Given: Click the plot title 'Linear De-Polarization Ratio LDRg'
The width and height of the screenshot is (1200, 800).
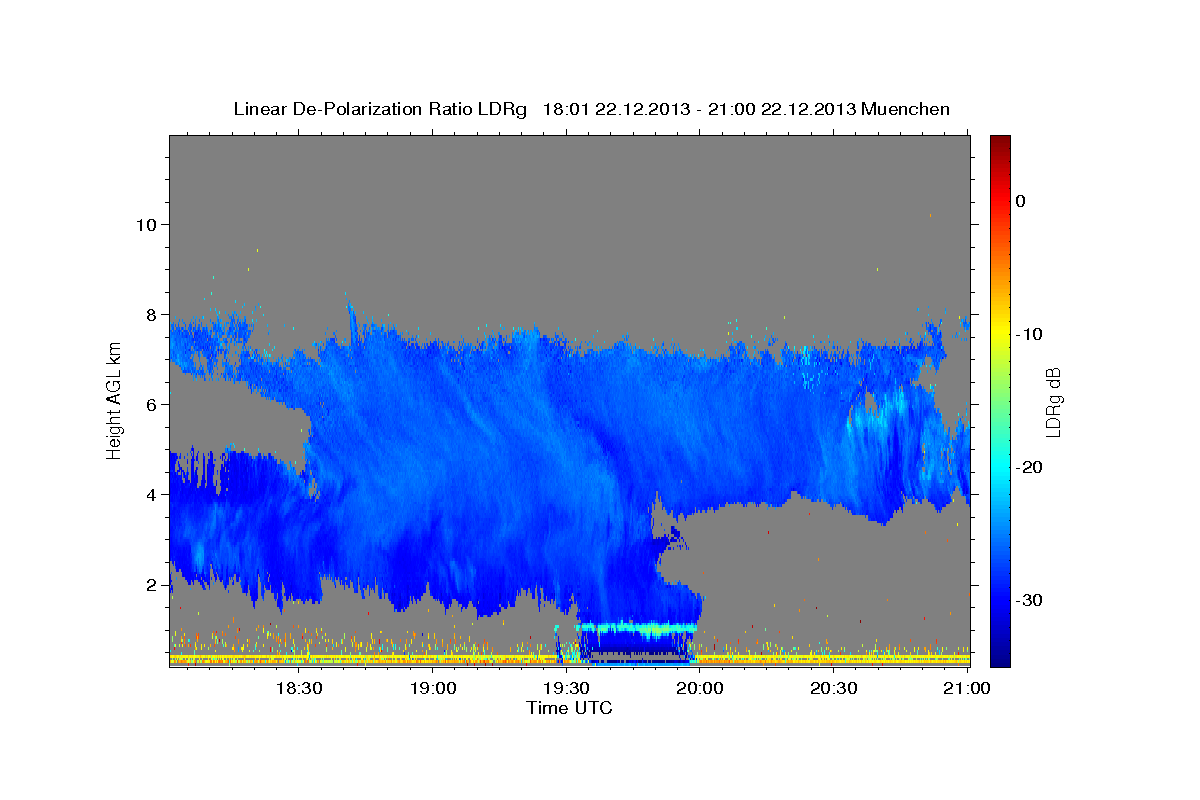Looking at the screenshot, I should (379, 109).
